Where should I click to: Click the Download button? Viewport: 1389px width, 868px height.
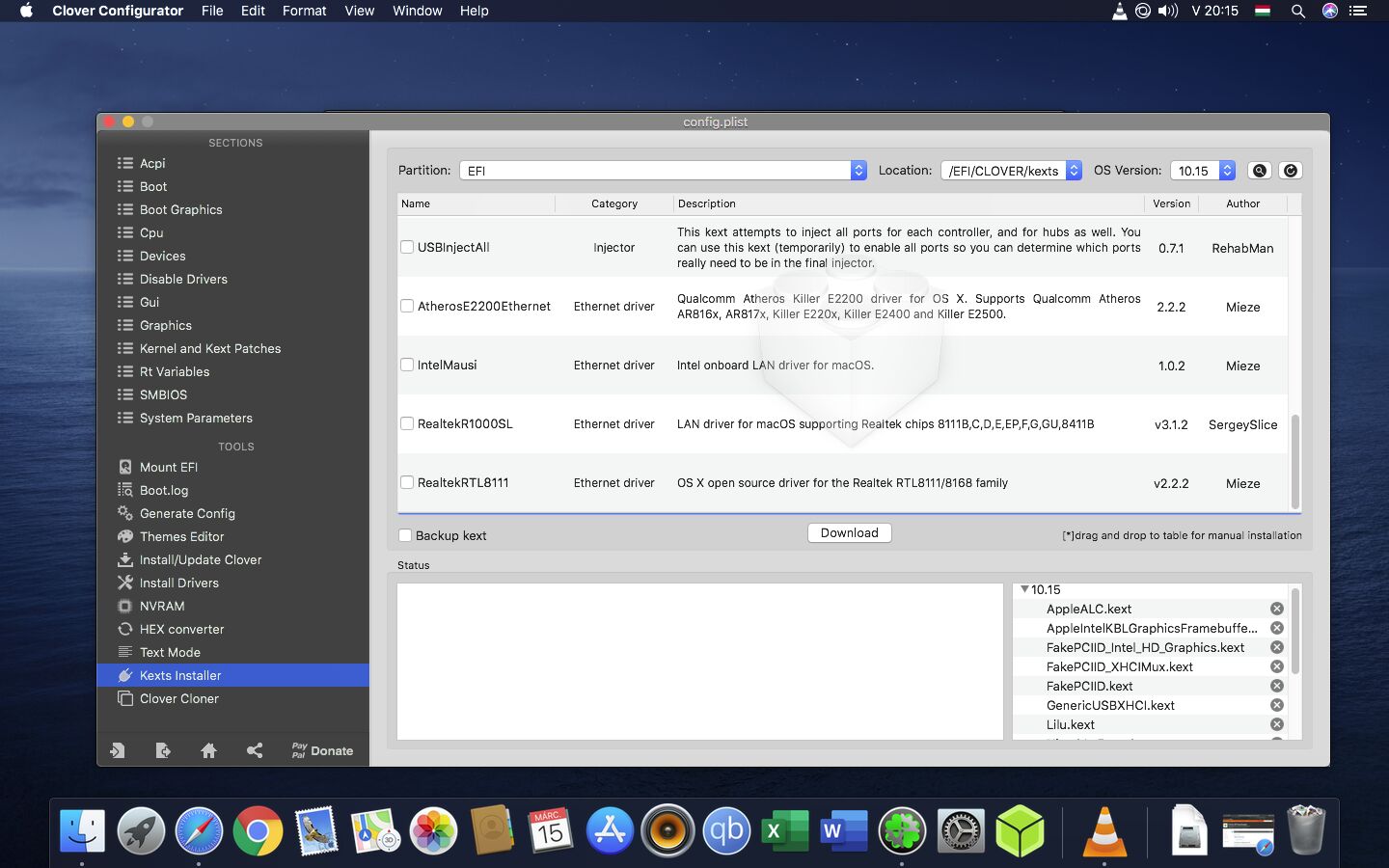[849, 532]
